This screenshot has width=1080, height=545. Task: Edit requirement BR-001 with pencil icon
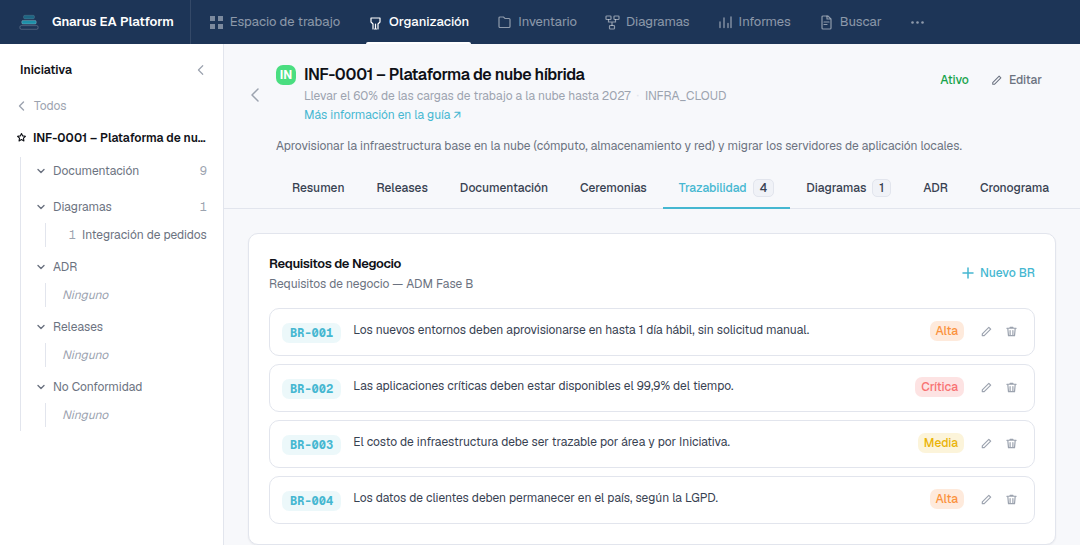tap(986, 331)
